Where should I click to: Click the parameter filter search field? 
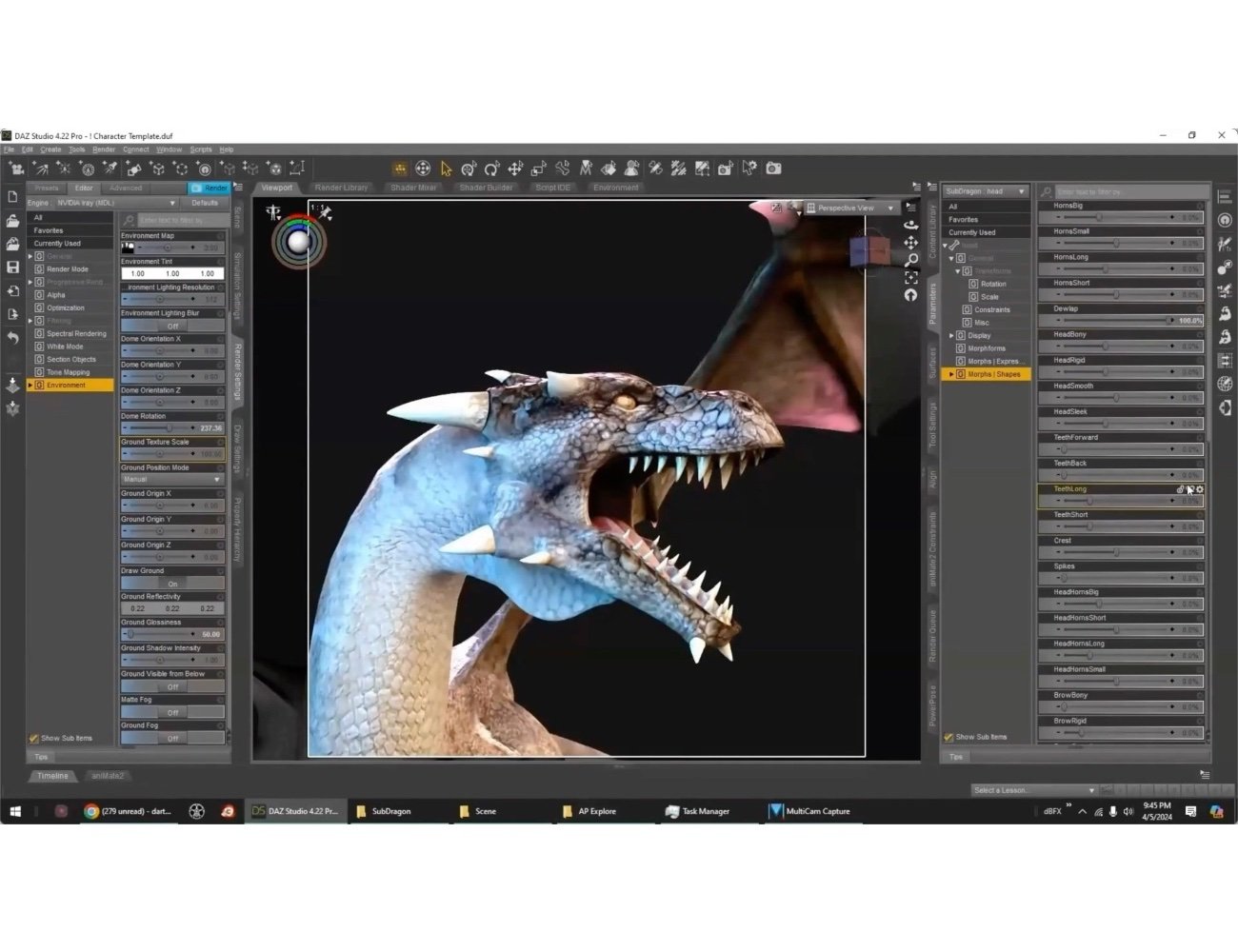pos(1124,190)
